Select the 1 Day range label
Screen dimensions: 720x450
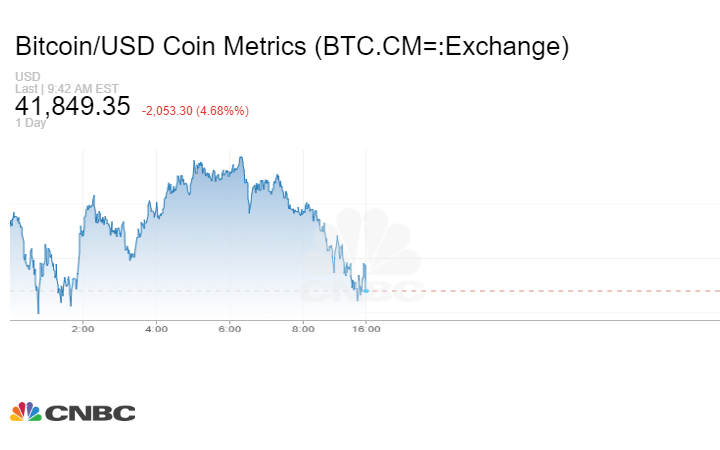click(30, 123)
